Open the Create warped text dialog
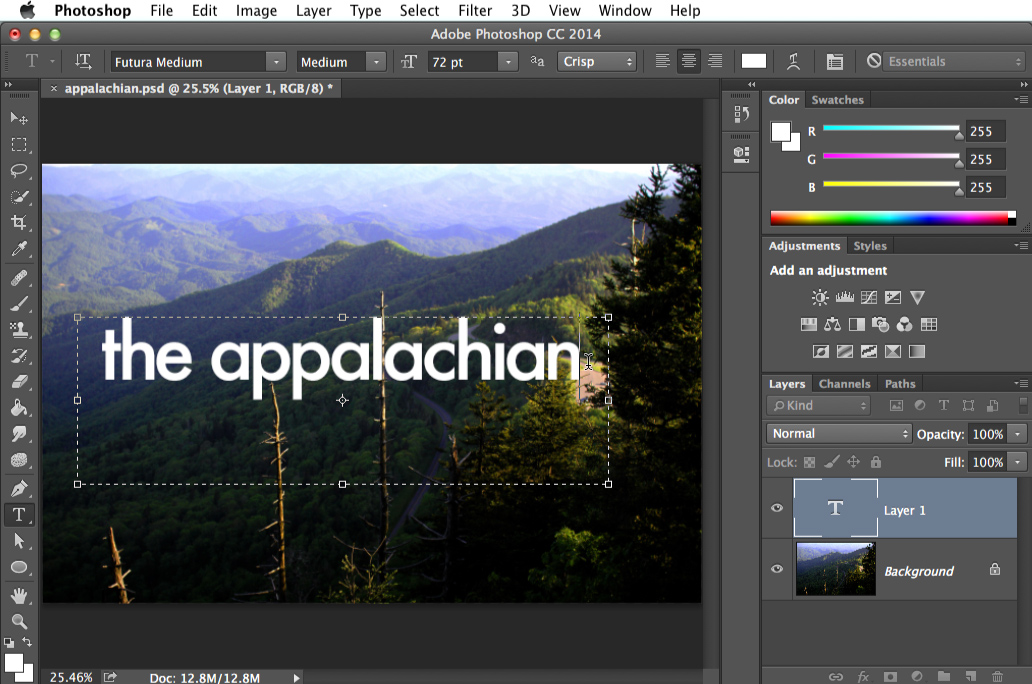The height and width of the screenshot is (684, 1032). (x=794, y=61)
